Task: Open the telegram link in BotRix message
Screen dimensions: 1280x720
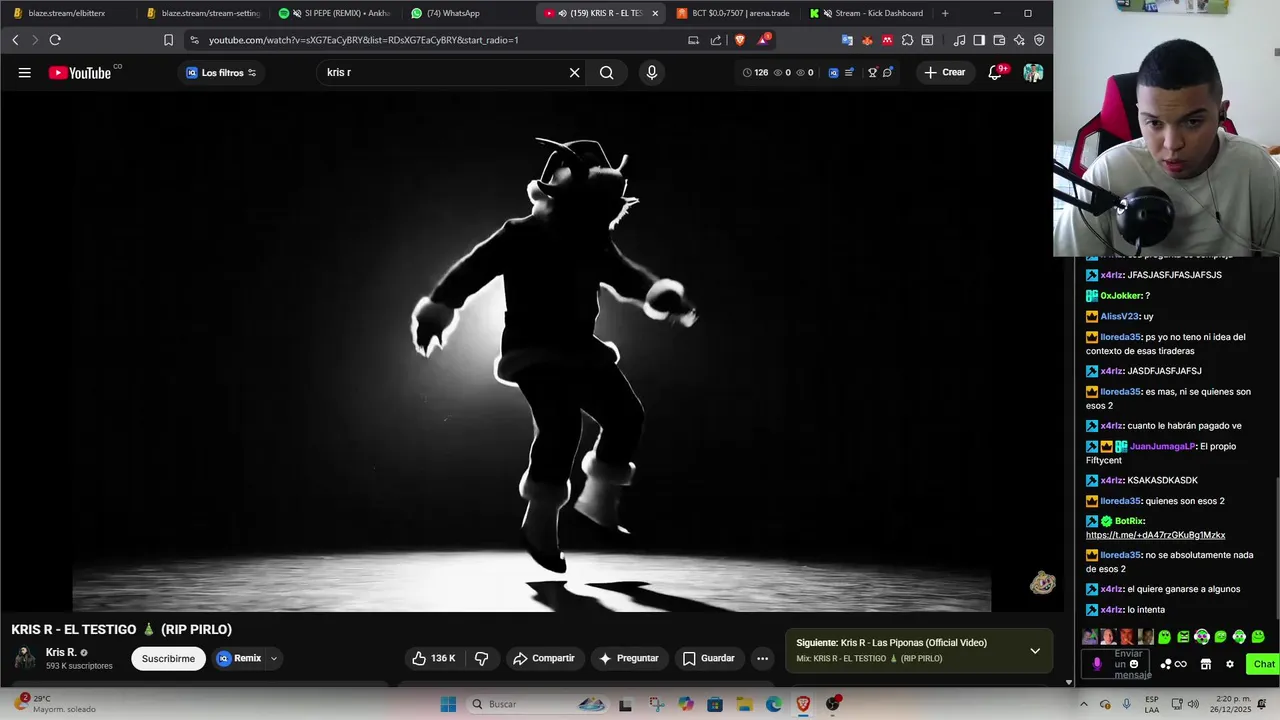Action: coord(1155,535)
